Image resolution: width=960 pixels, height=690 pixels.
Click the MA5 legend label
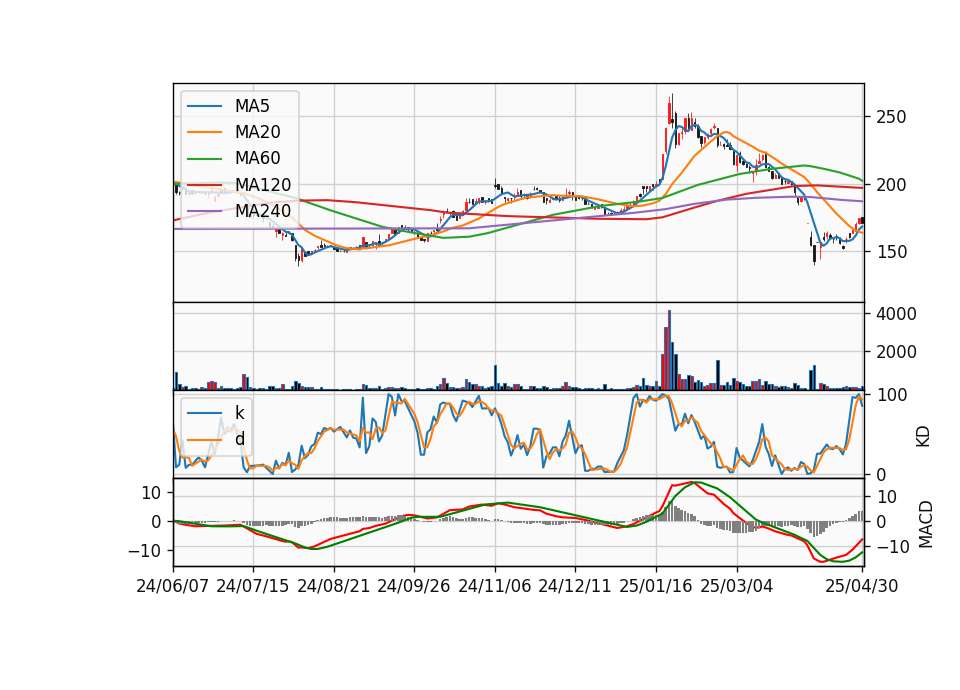[x=252, y=106]
